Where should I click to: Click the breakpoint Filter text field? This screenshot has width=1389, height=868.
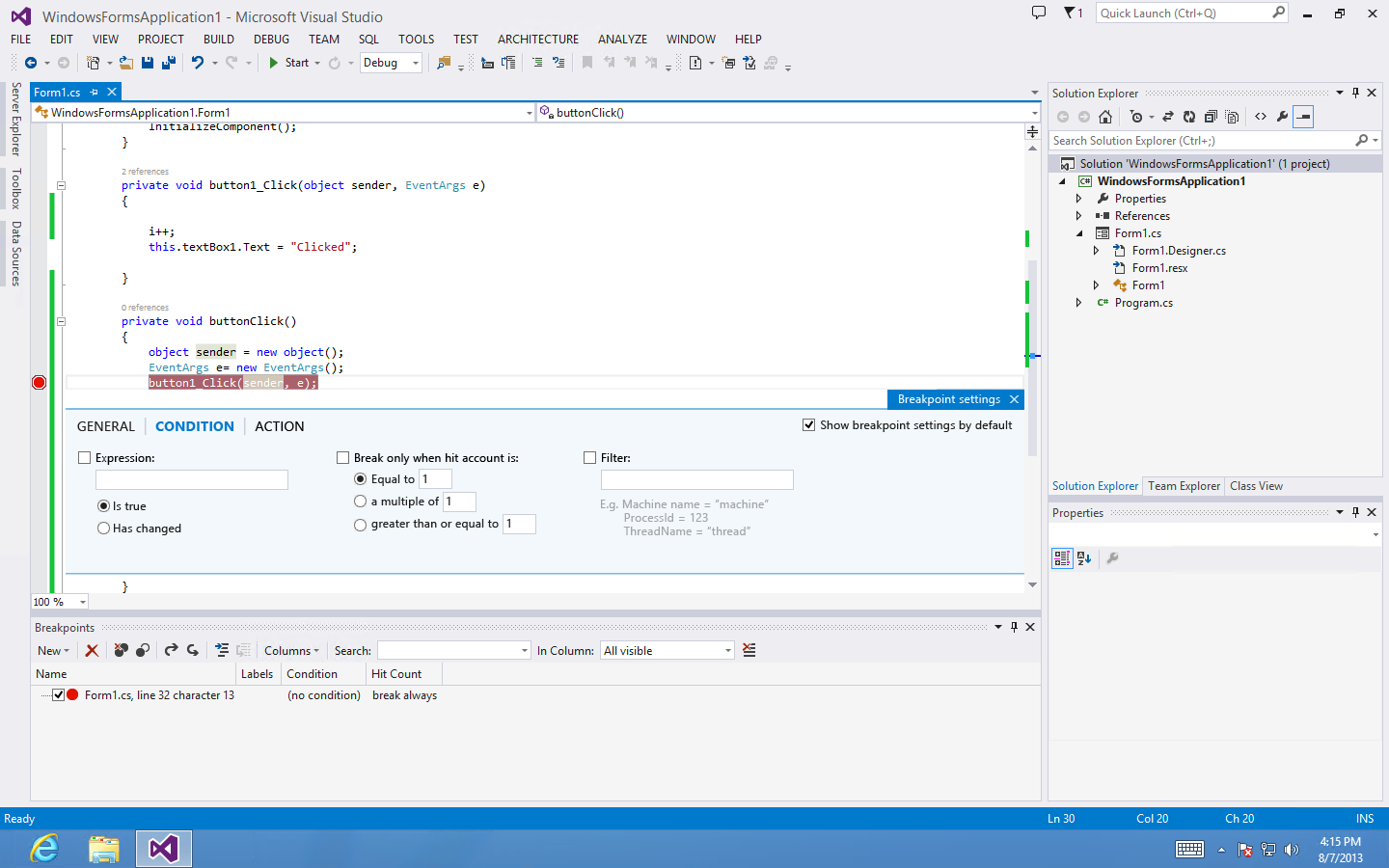point(696,479)
